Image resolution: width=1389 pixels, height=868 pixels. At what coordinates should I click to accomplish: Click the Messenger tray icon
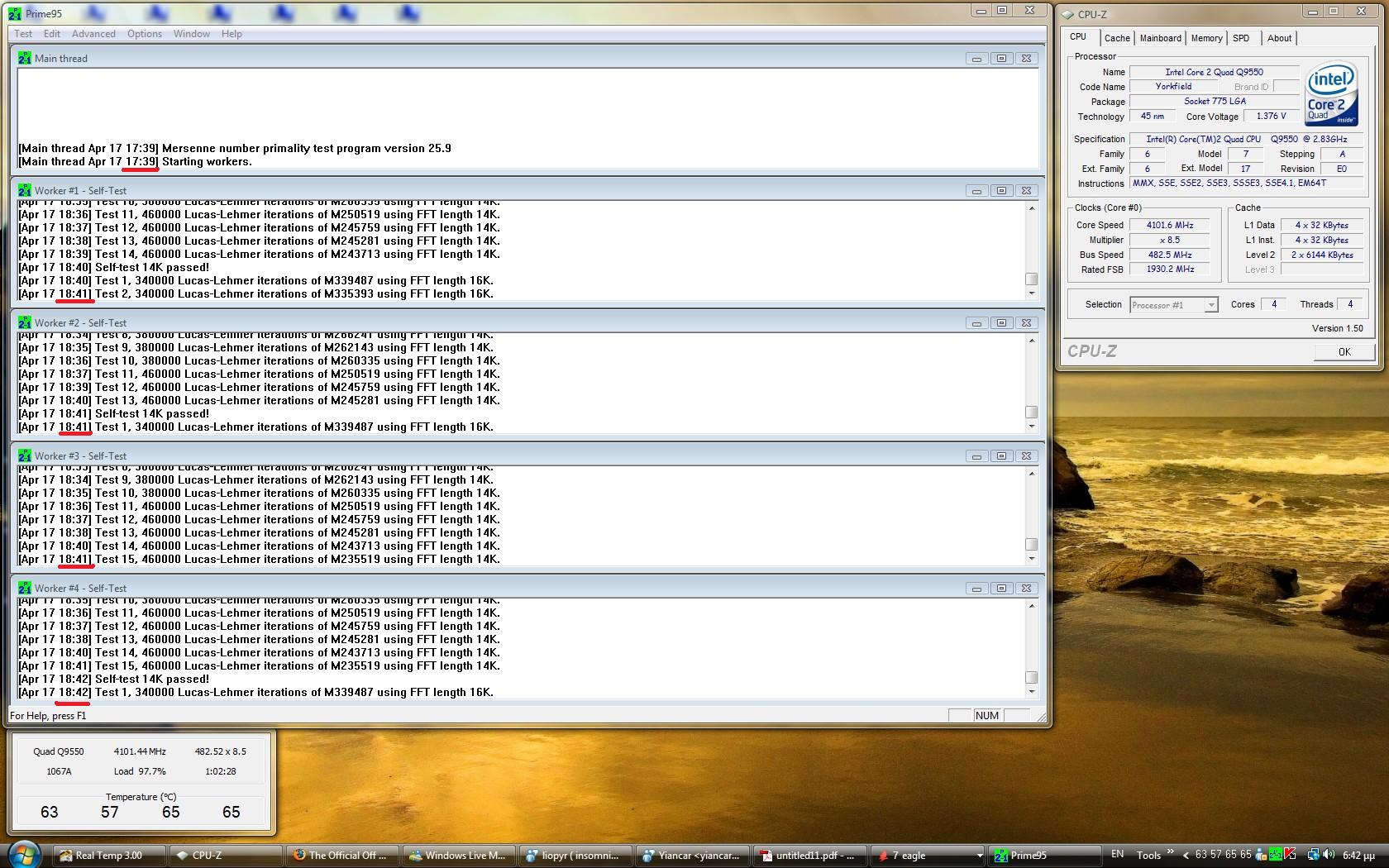pyautogui.click(x=1262, y=855)
